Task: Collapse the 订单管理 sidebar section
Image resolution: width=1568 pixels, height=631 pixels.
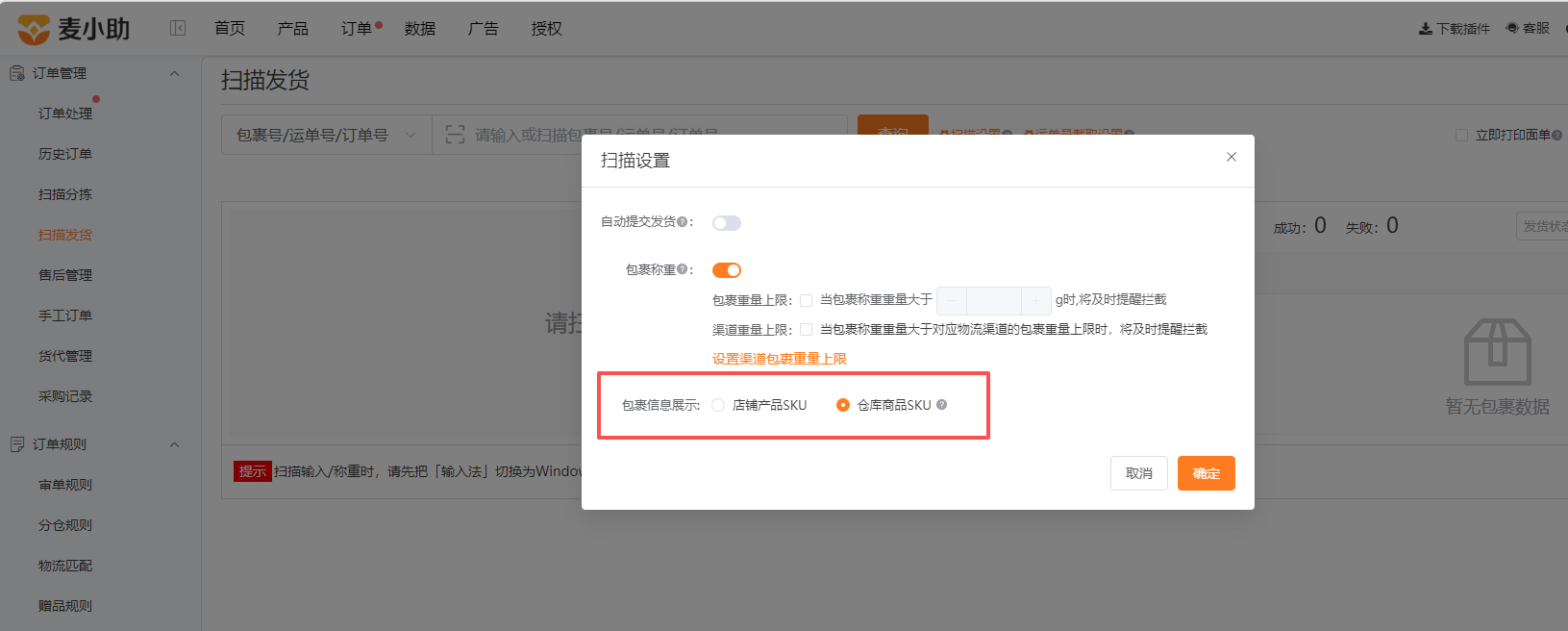Action: tap(174, 73)
